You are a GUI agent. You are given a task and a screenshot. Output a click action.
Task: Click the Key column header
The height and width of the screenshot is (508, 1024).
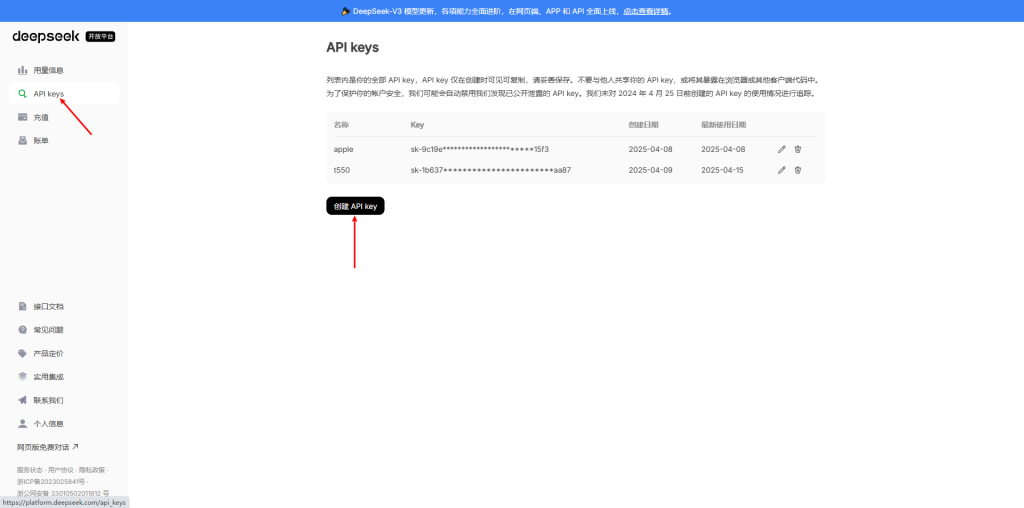click(417, 125)
